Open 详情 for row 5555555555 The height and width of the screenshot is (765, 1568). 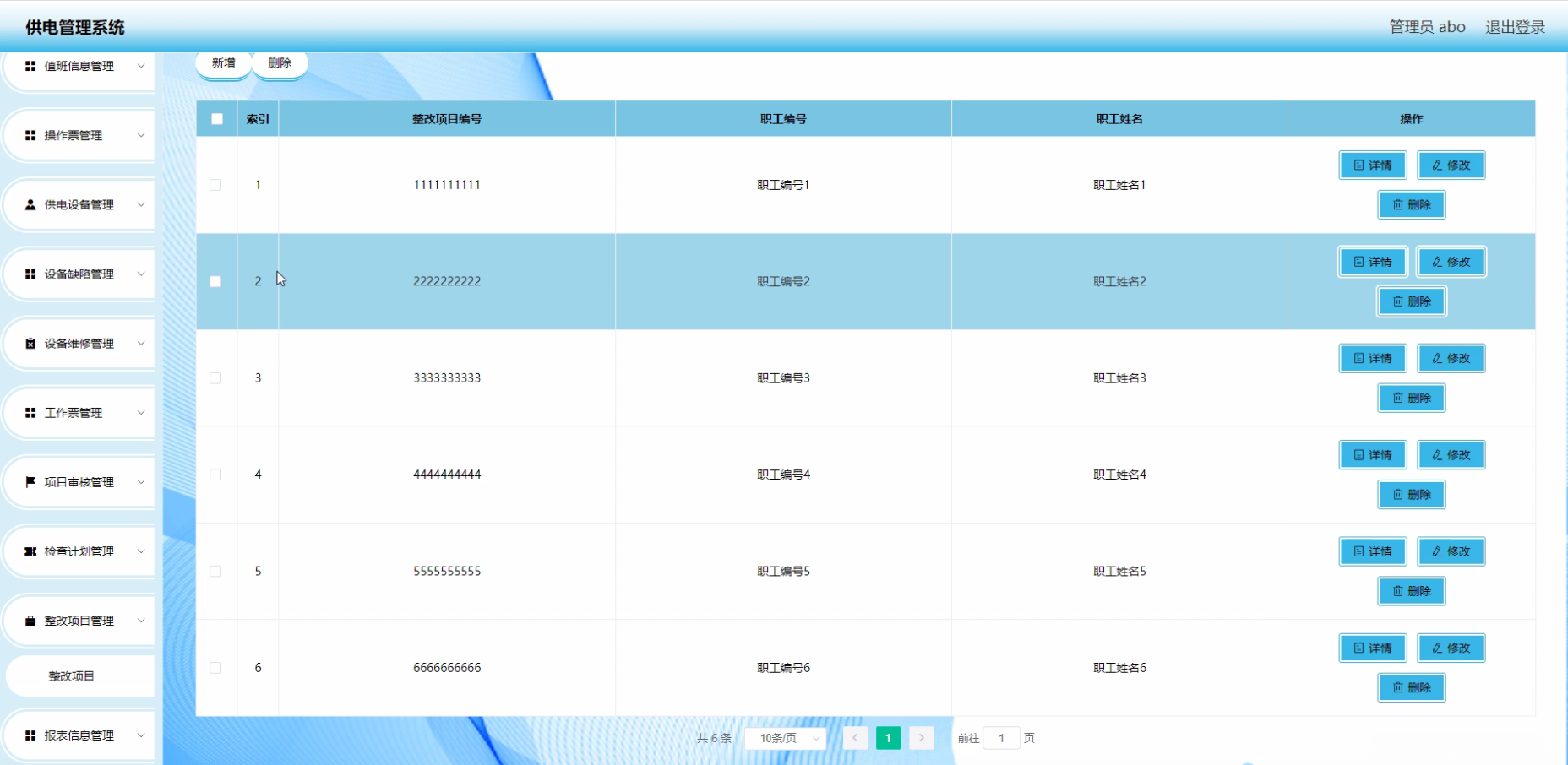click(1373, 551)
